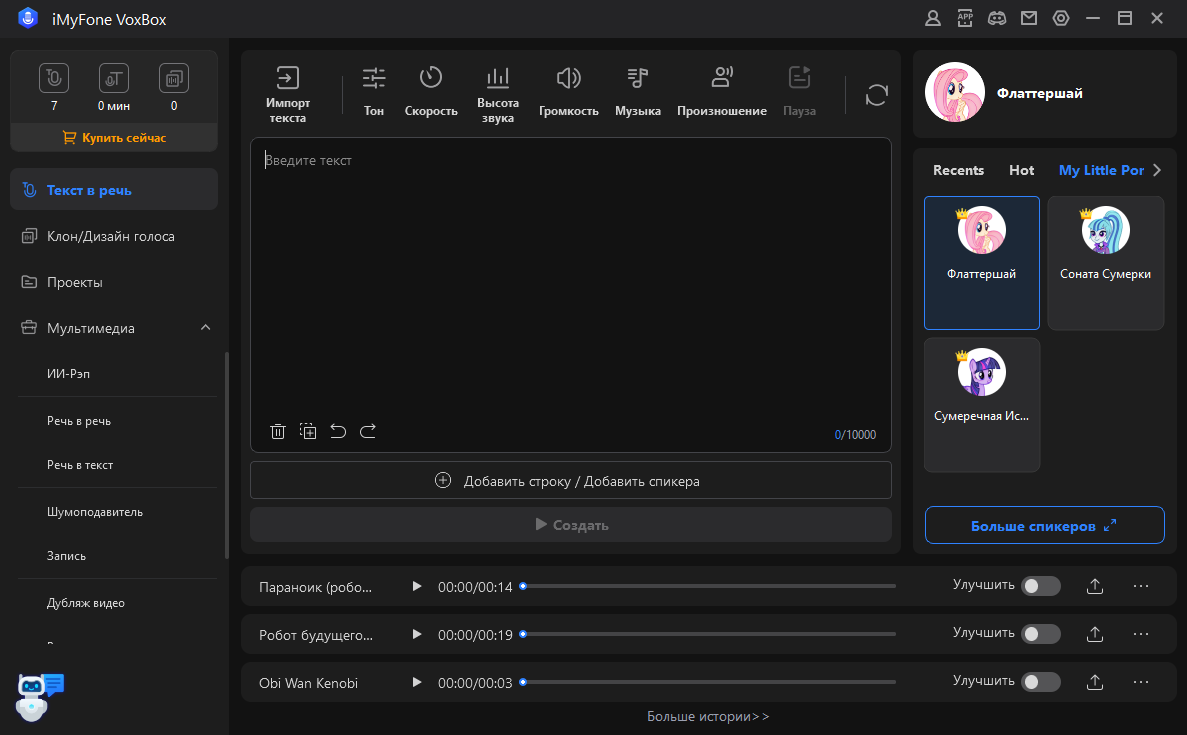The height and width of the screenshot is (735, 1187).
Task: Collapse the Мультимедиа section
Action: tap(205, 328)
